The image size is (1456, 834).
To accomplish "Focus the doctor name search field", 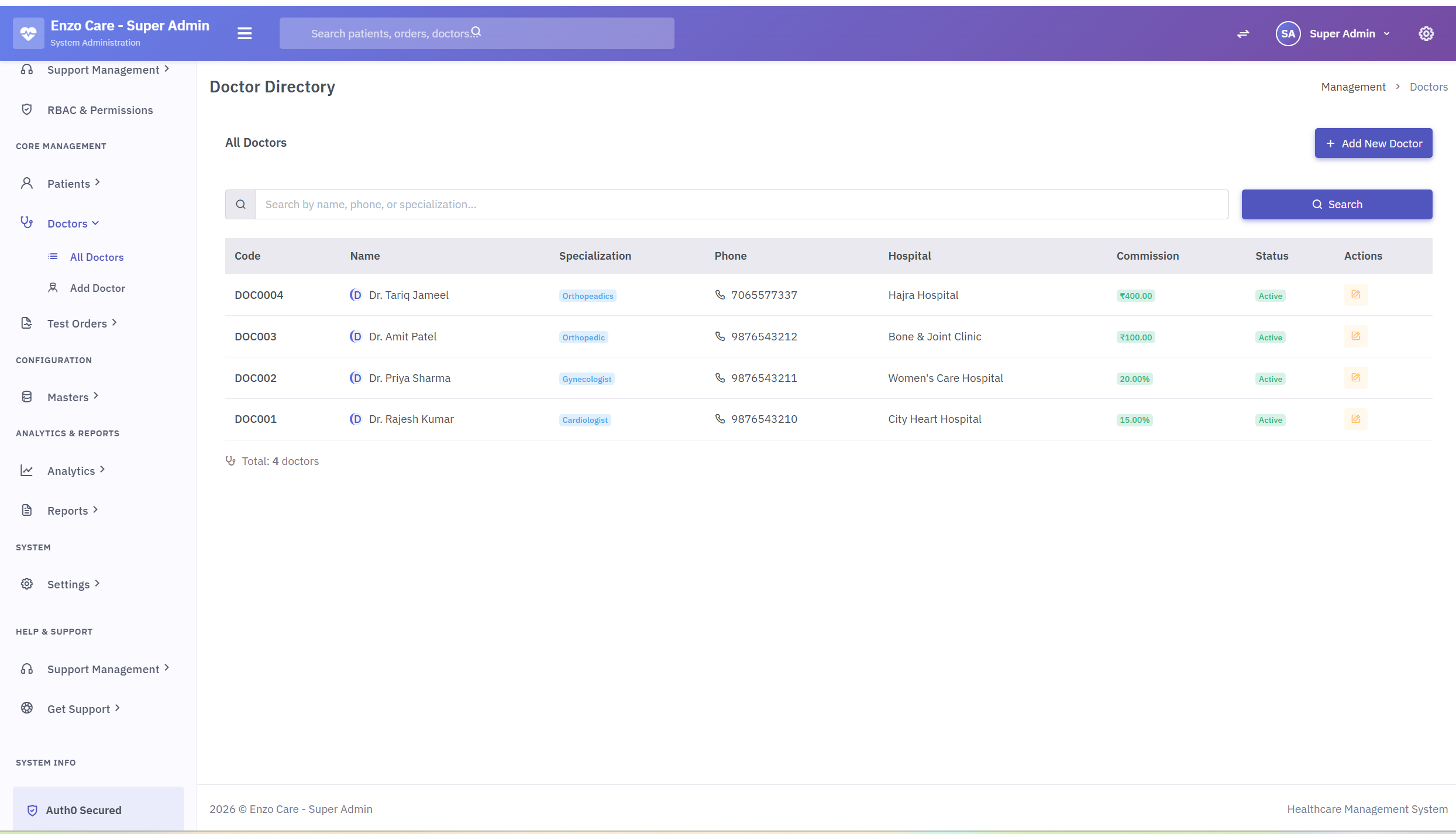I will [x=741, y=205].
